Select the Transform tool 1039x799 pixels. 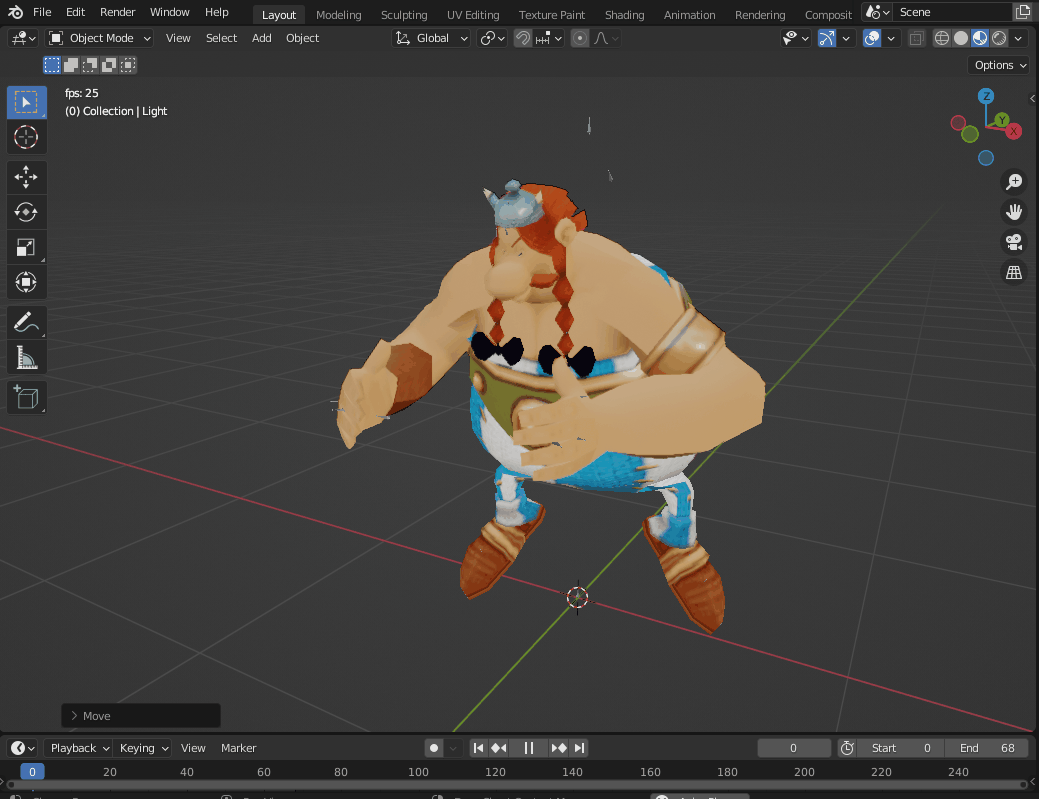[x=27, y=282]
